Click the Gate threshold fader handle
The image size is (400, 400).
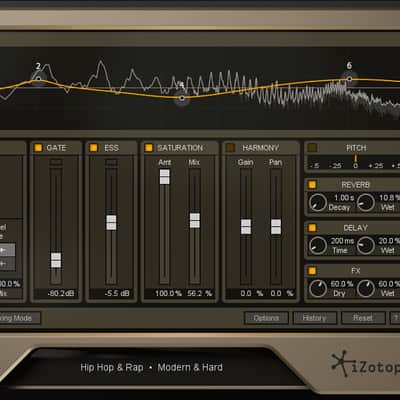[x=56, y=260]
